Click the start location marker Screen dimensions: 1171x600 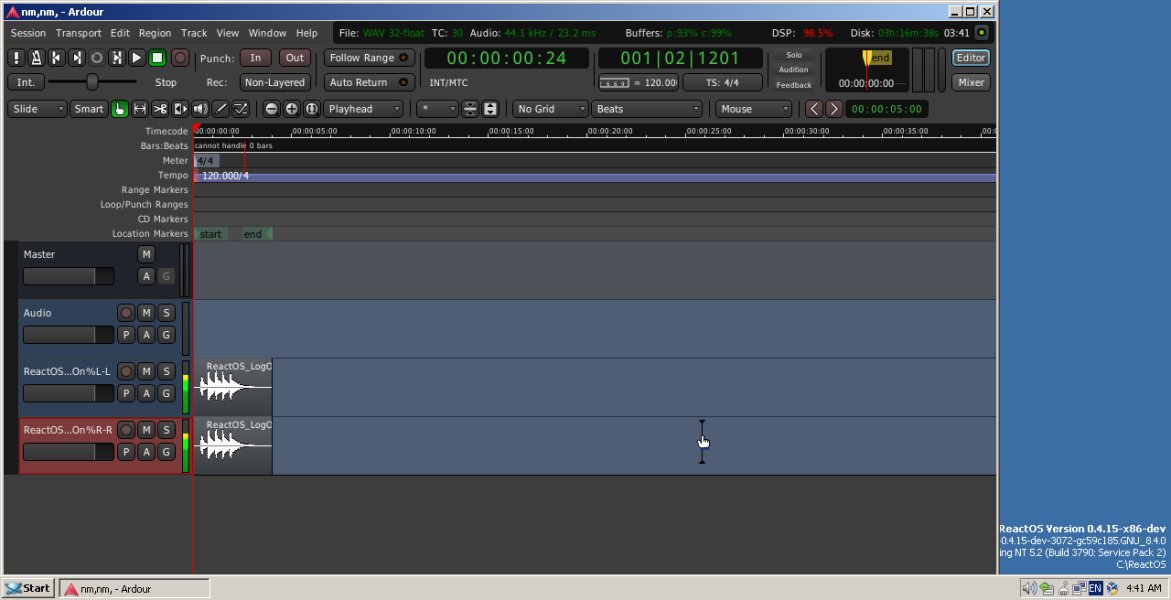(x=211, y=234)
